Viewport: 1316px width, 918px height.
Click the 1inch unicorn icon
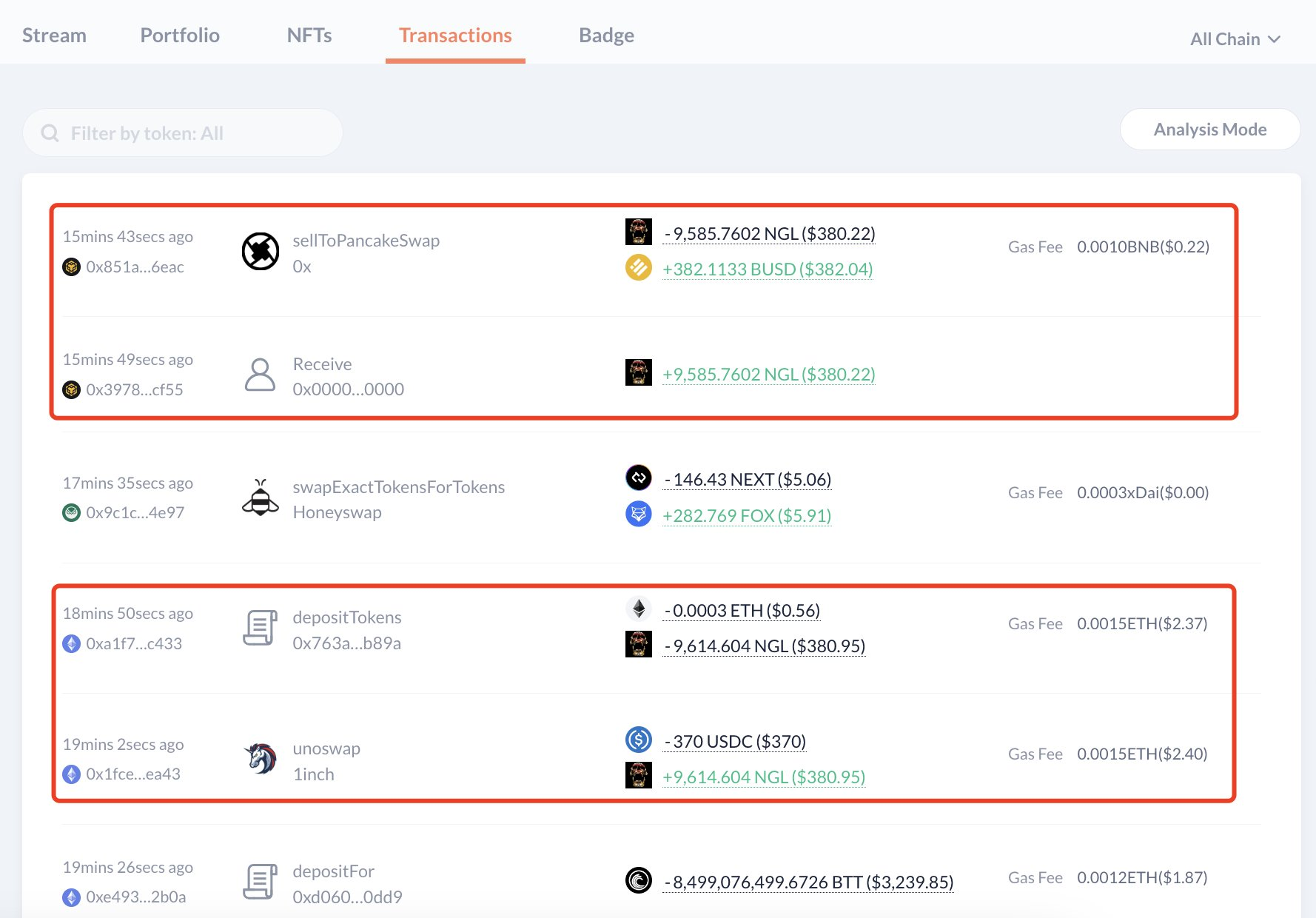(x=261, y=760)
